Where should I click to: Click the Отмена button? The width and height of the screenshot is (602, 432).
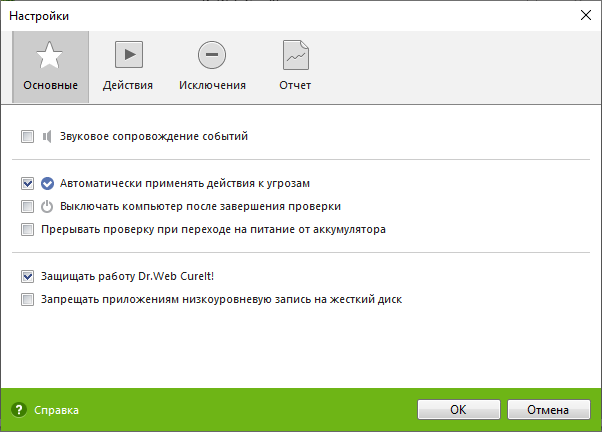[x=549, y=410]
